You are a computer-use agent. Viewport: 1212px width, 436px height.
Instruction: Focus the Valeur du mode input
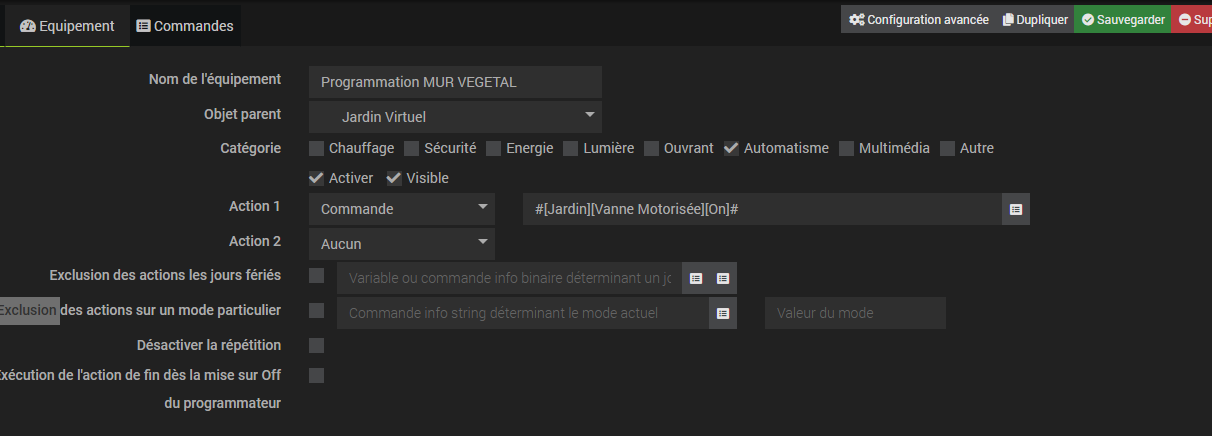coord(855,313)
